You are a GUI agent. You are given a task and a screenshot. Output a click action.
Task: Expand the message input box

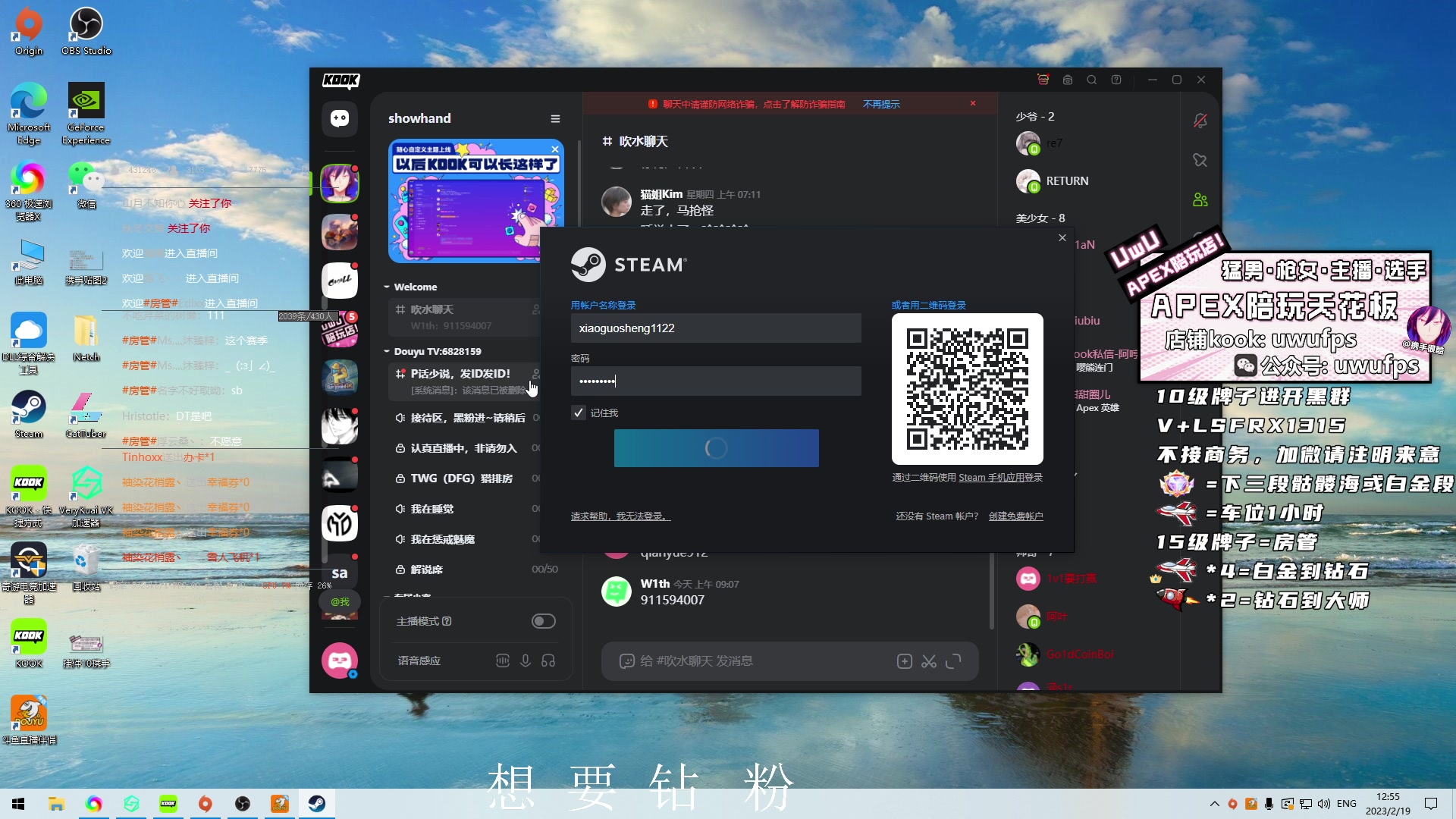[953, 661]
